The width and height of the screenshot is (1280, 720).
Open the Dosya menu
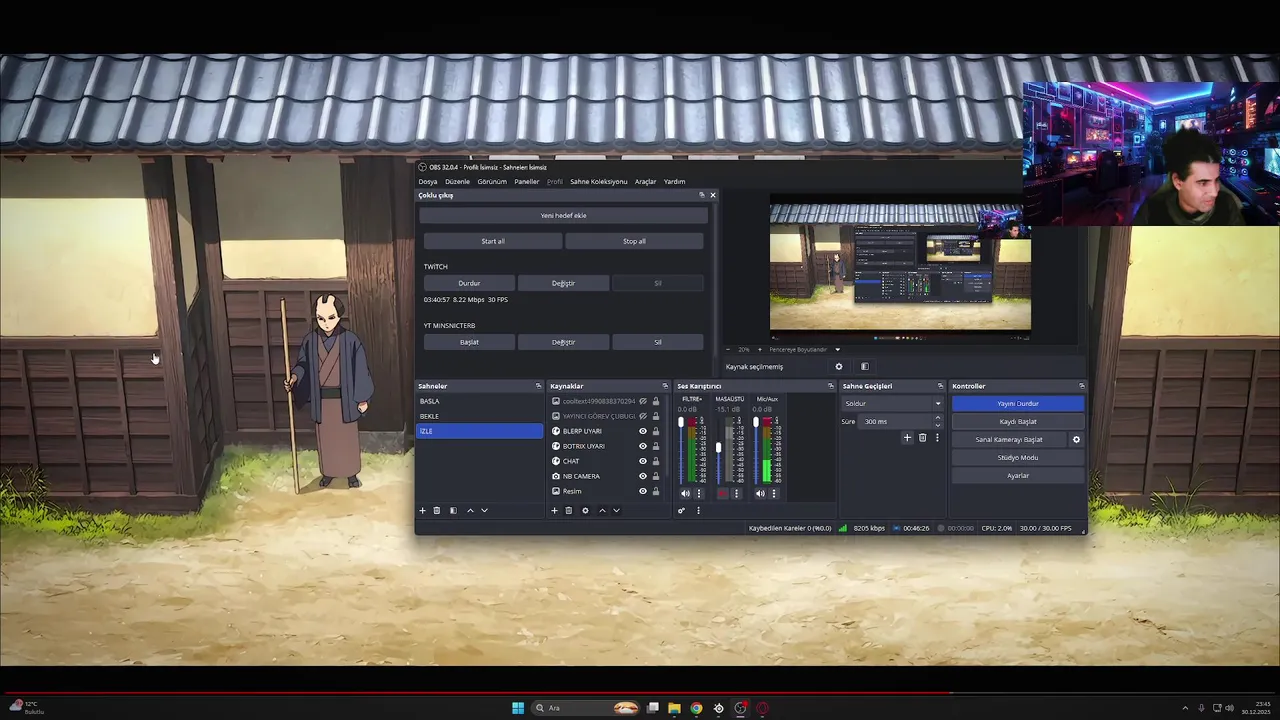click(428, 182)
